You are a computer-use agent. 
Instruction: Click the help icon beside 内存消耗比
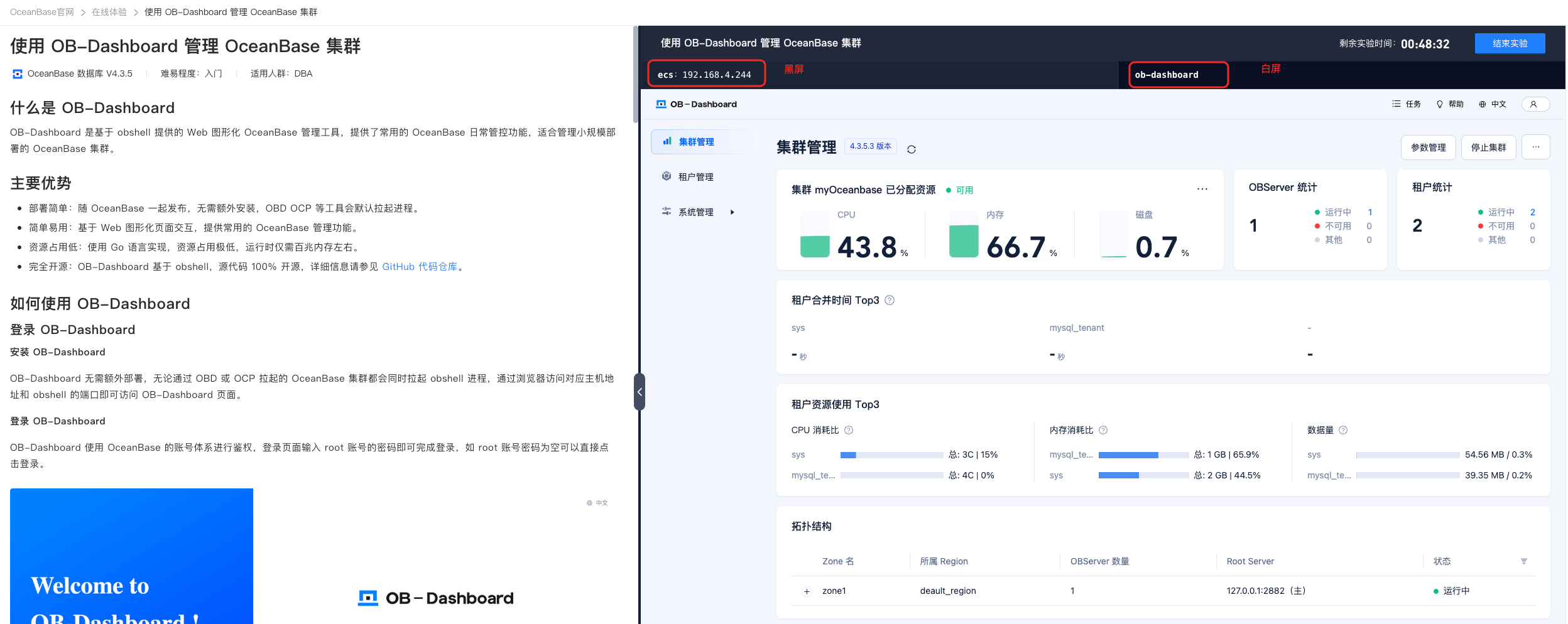point(1102,430)
